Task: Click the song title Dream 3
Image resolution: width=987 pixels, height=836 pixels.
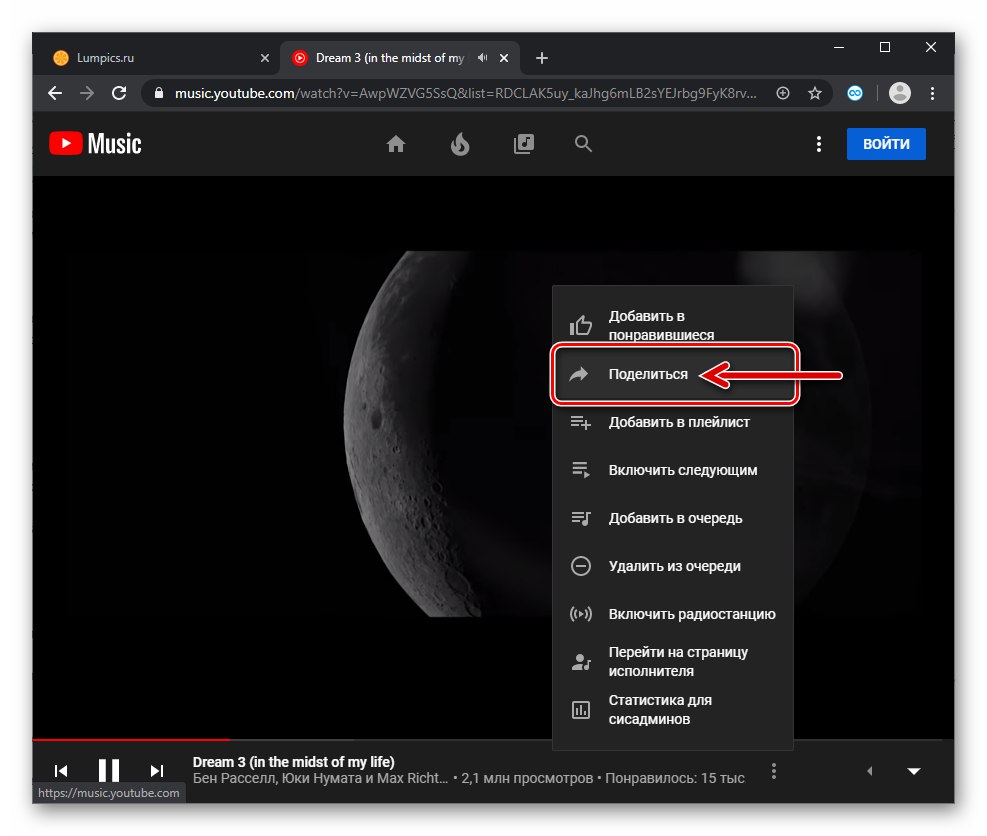Action: click(293, 762)
